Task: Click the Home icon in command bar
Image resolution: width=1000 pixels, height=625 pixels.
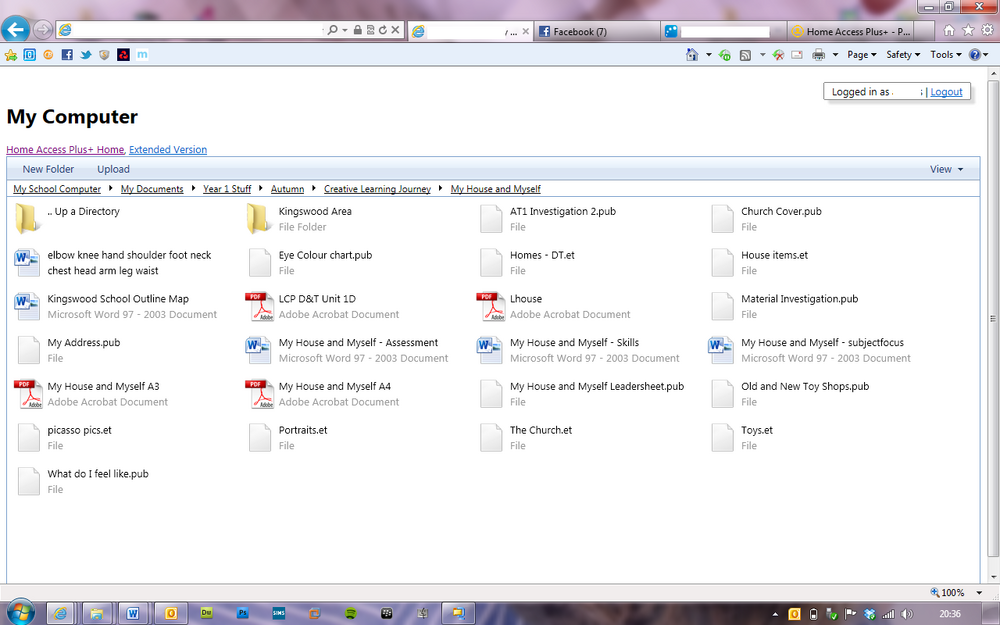Action: [x=692, y=55]
